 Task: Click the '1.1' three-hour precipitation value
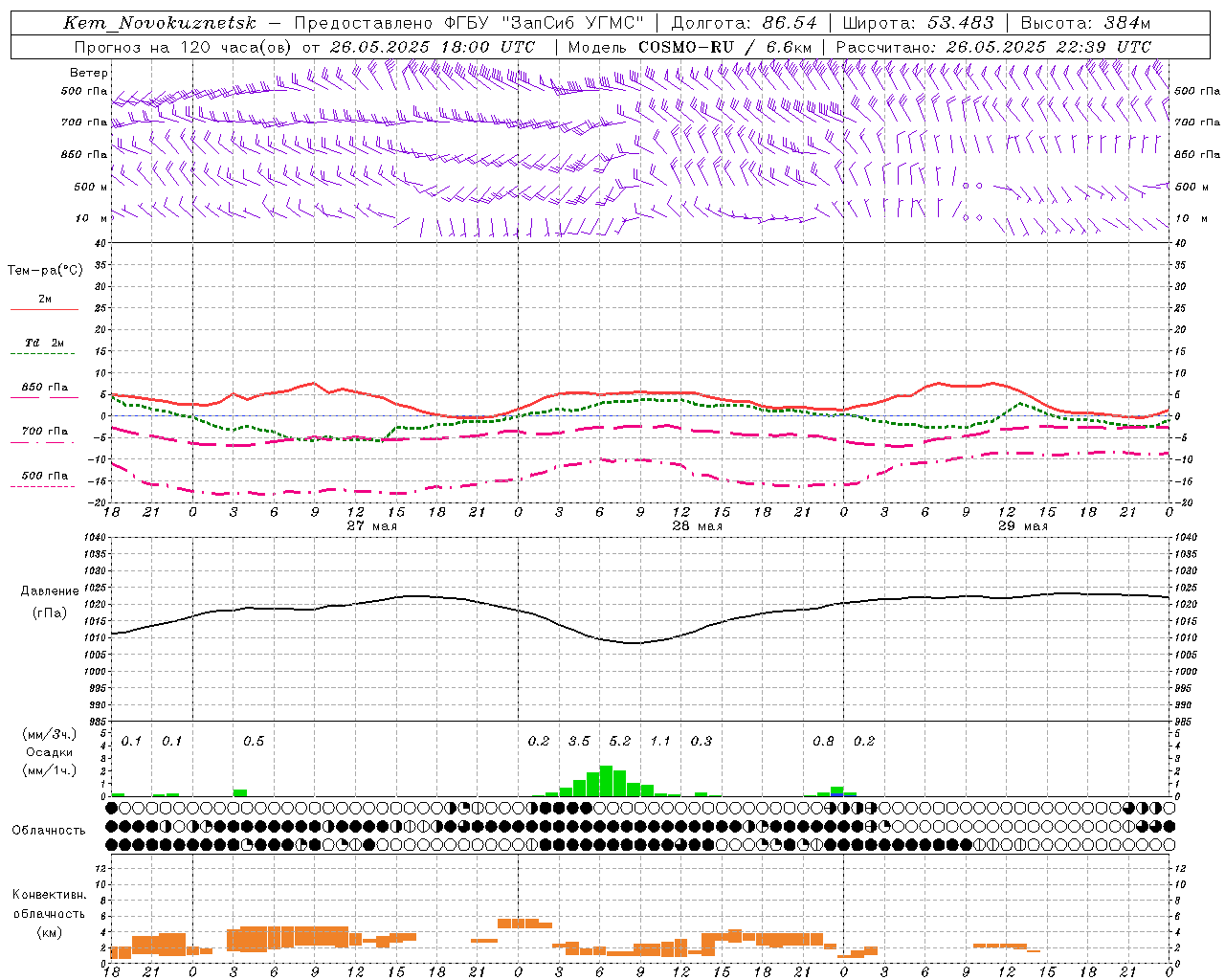[660, 742]
